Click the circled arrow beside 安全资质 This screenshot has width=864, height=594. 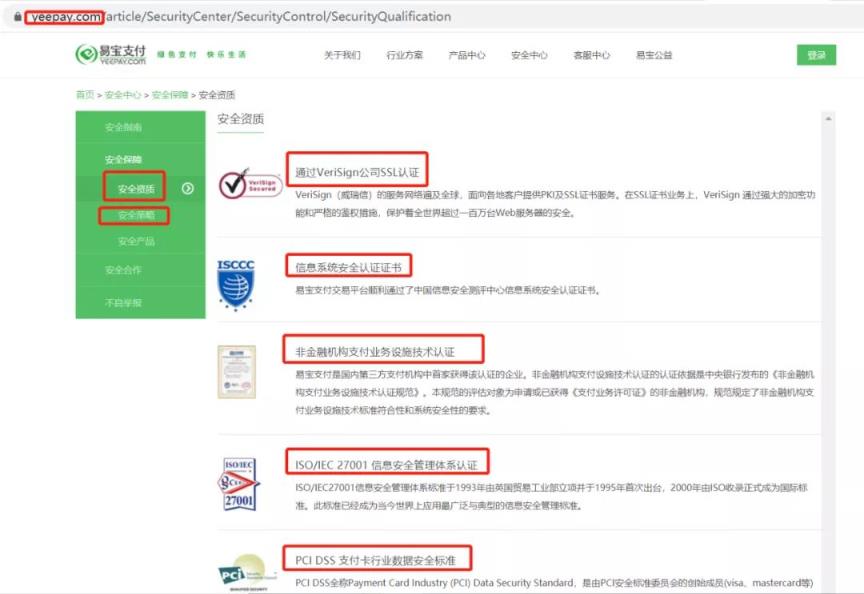tap(187, 188)
